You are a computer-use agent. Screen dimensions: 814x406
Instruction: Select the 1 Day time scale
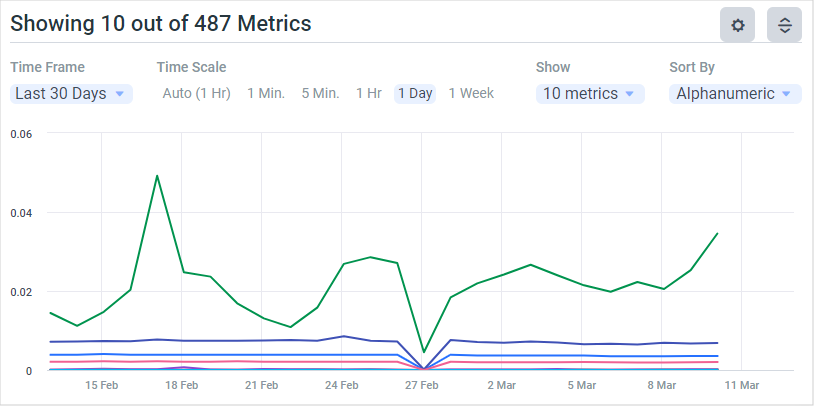415,93
